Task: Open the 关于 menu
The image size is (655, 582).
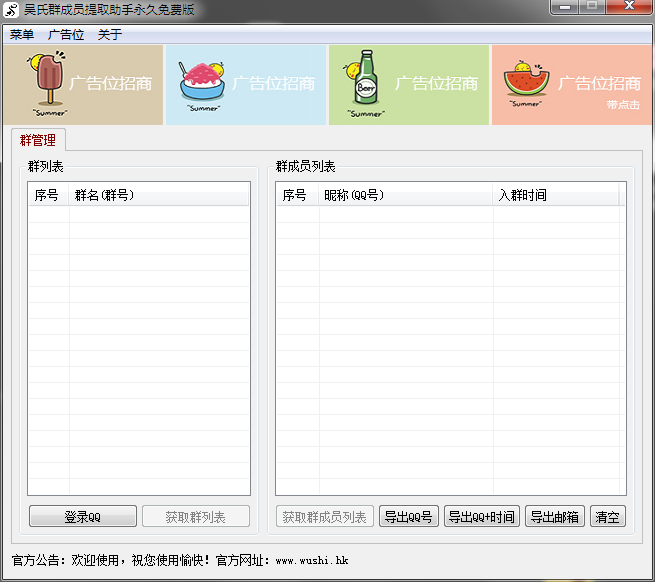Action: [110, 34]
